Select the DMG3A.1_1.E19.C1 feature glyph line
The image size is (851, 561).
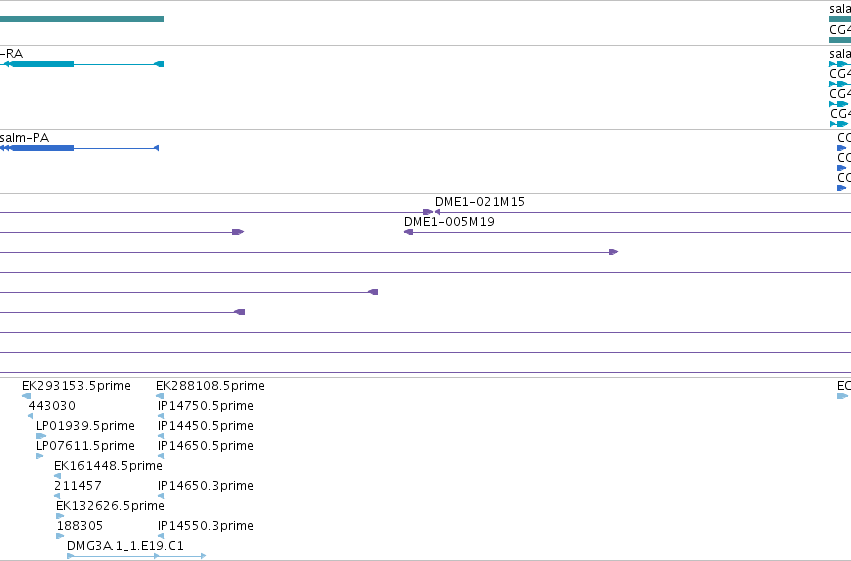tap(136, 556)
